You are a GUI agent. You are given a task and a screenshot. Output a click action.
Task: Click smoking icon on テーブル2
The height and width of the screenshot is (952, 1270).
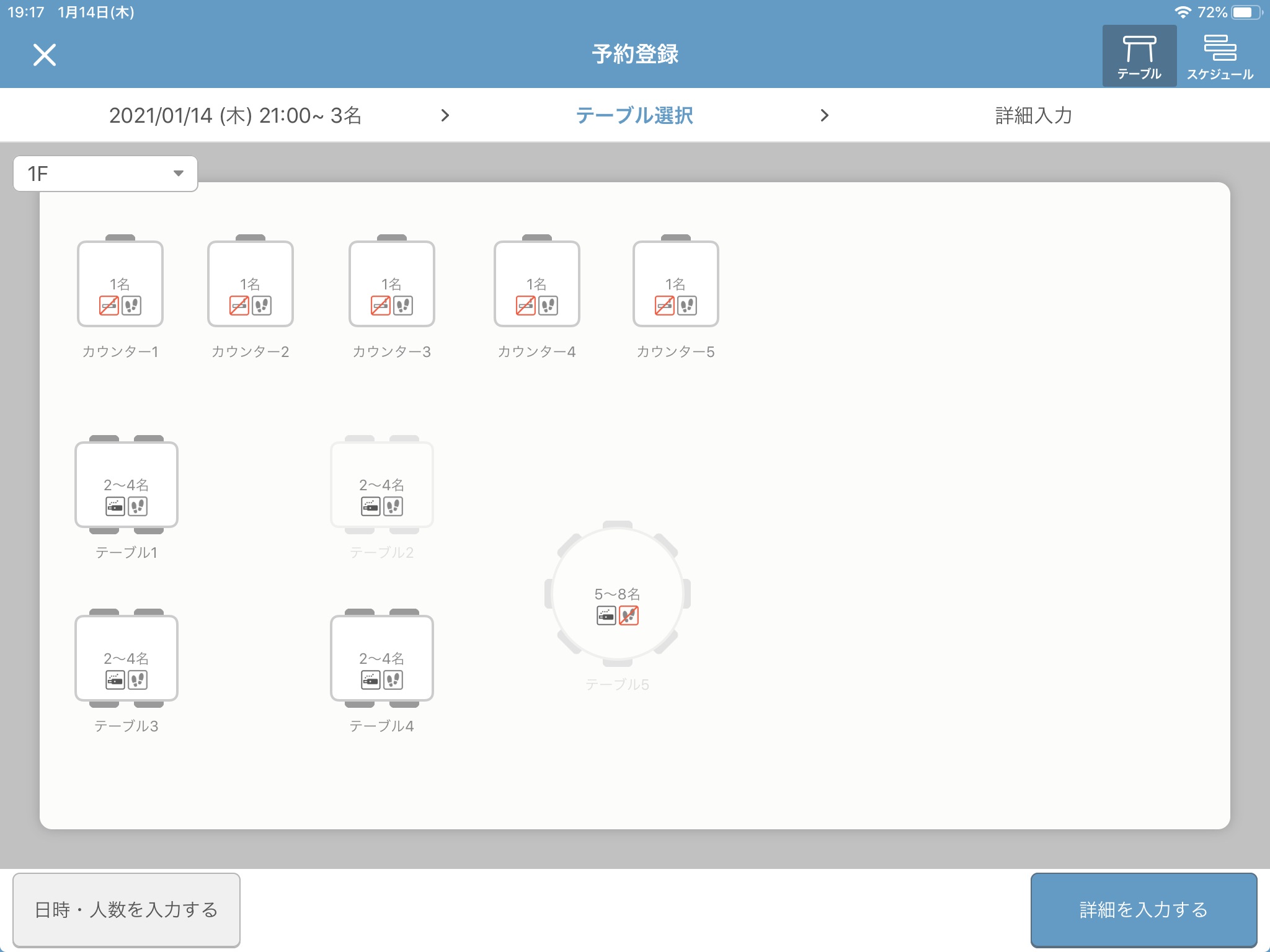point(371,506)
